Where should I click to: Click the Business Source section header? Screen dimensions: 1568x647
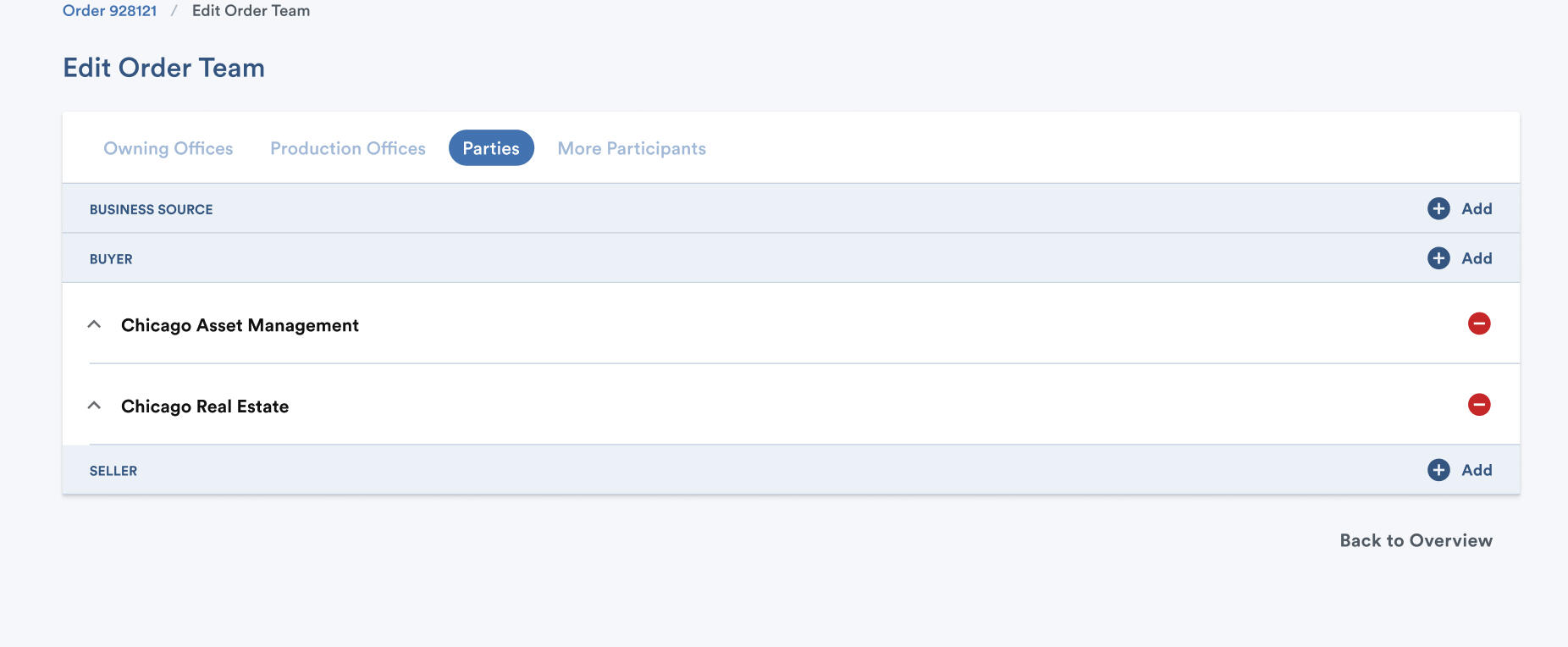pos(152,208)
